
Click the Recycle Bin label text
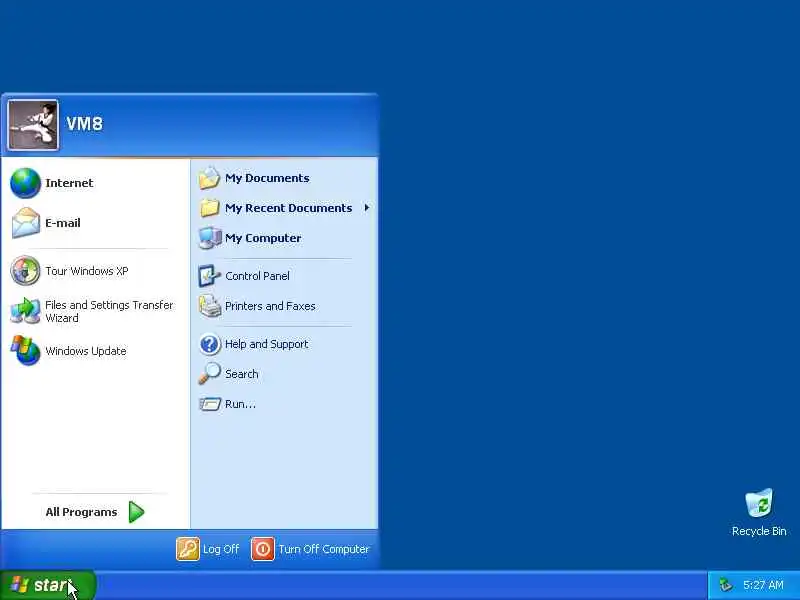point(759,531)
